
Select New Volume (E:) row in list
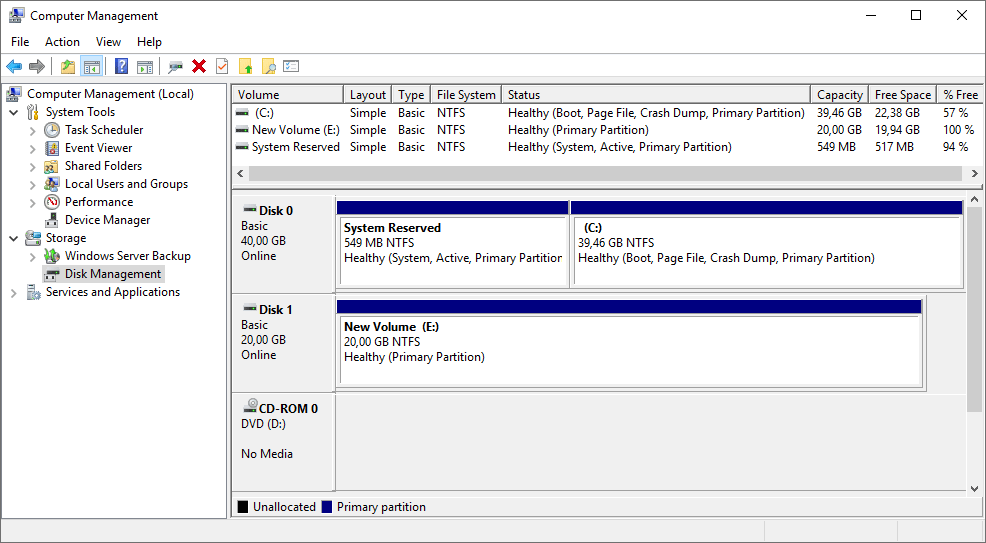606,130
